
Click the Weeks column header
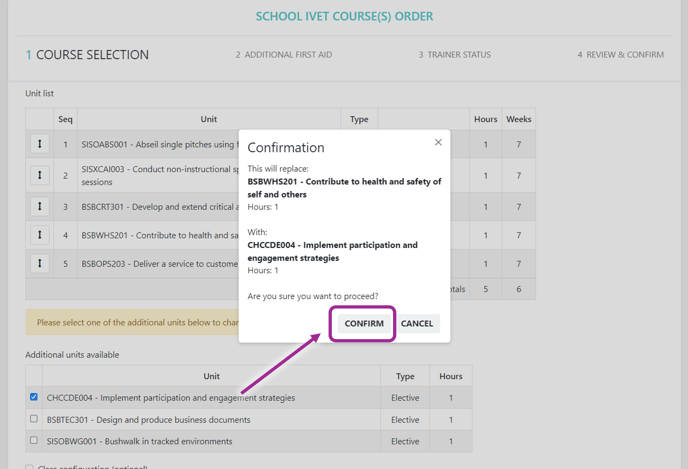click(x=519, y=119)
